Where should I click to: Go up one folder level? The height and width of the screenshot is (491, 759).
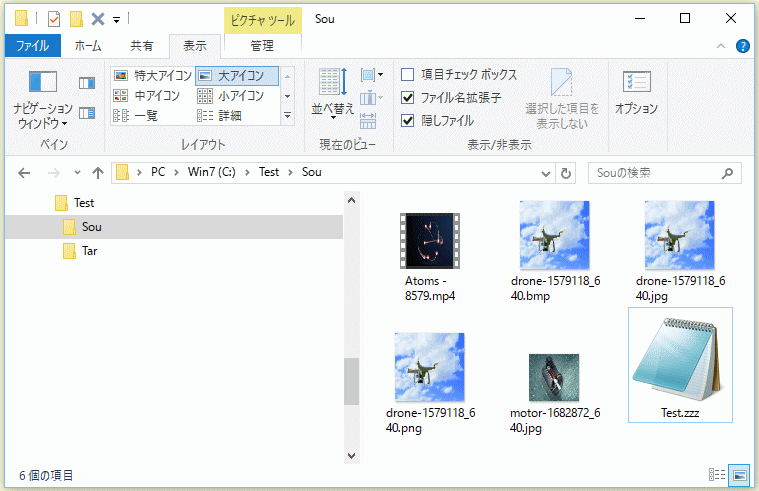tap(98, 173)
